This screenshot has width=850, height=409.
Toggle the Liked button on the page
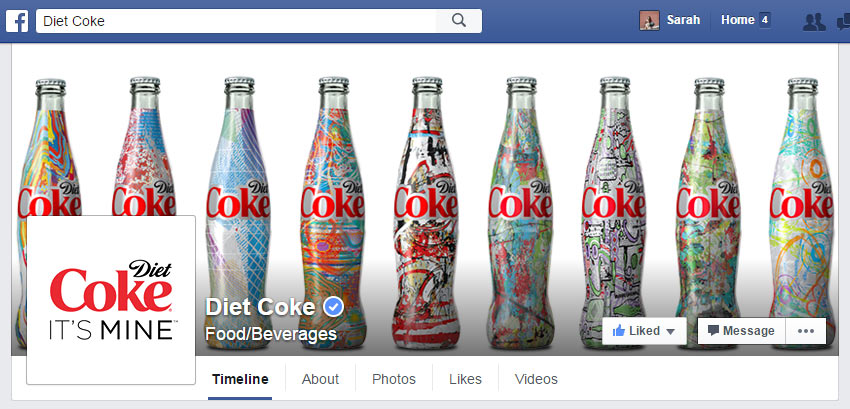pos(636,331)
